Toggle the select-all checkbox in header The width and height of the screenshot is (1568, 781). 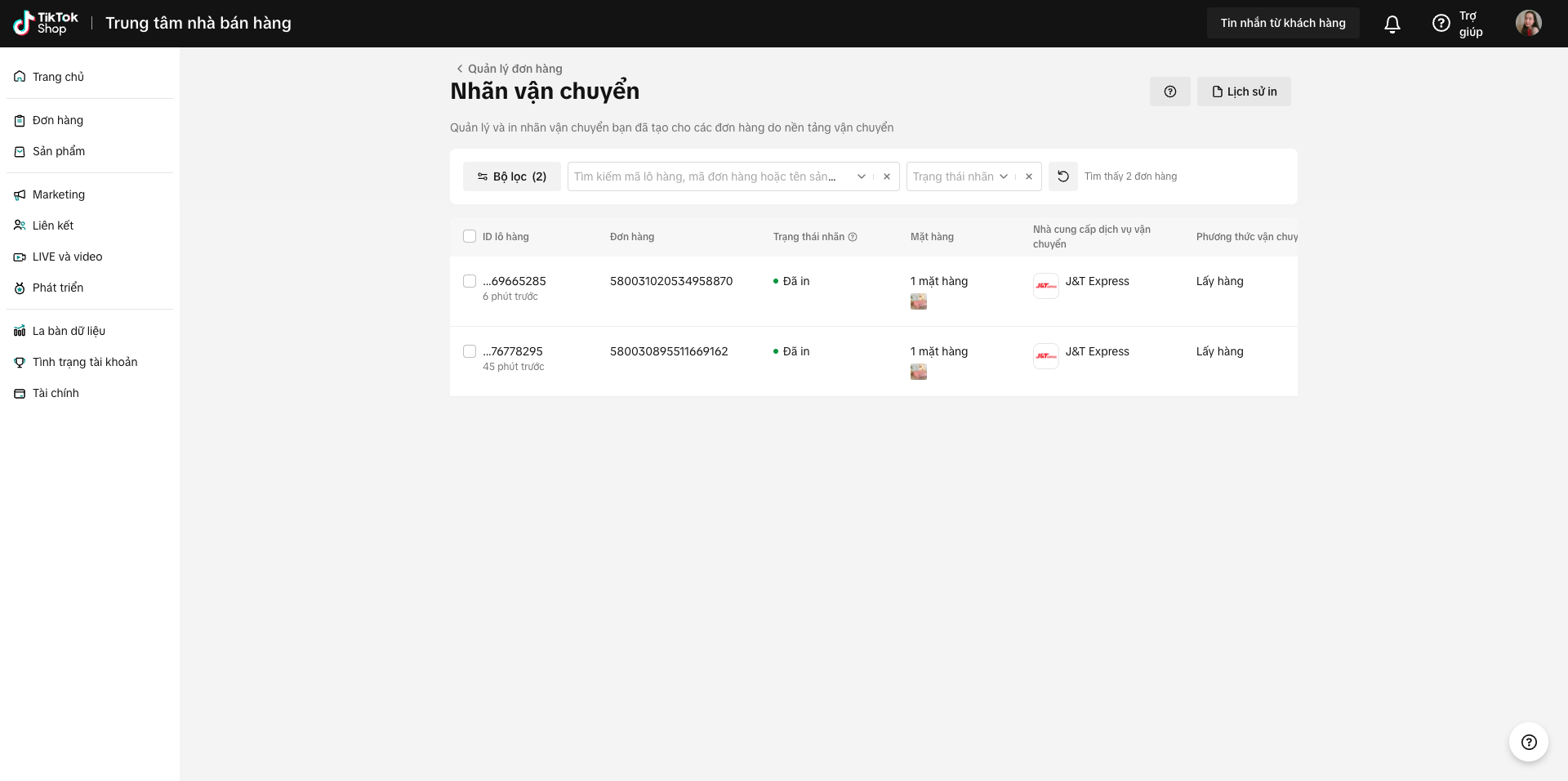[470, 236]
